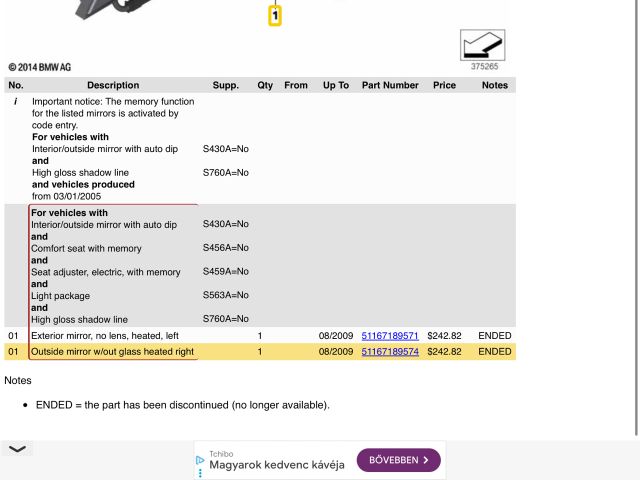Open part number 51167189571 link
The width and height of the screenshot is (640, 480).
[x=390, y=336]
